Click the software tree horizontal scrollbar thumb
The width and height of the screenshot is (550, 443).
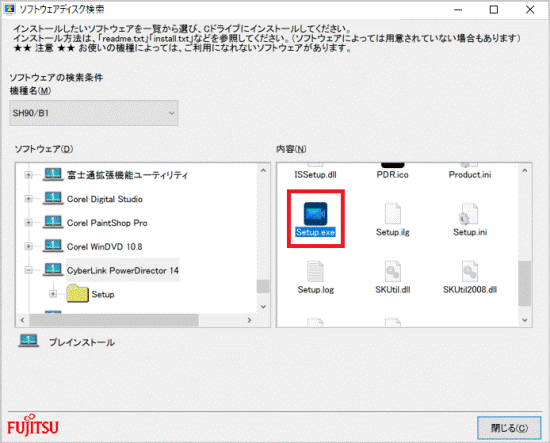[x=114, y=320]
